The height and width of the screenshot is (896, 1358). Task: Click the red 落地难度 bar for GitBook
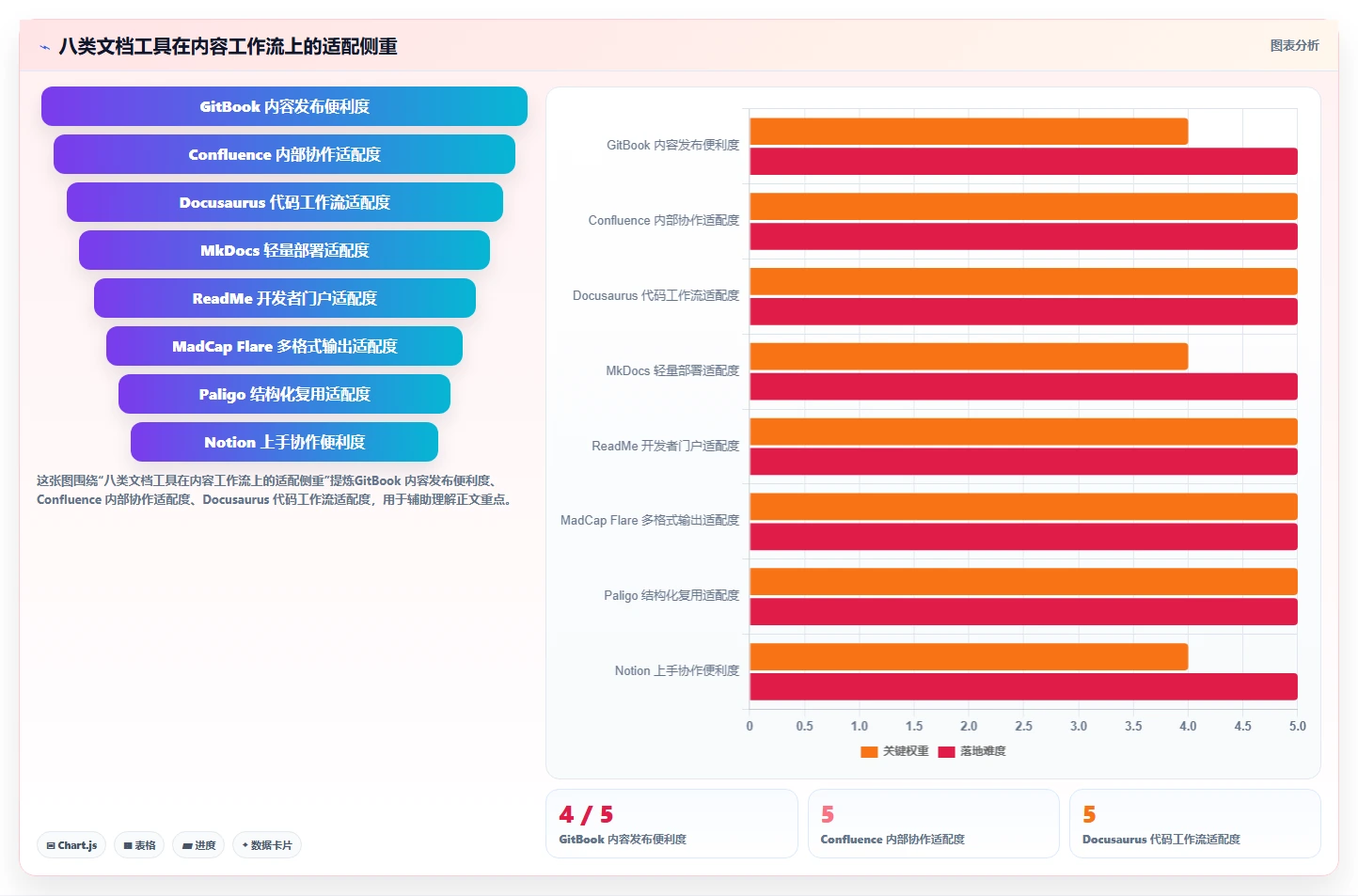pyautogui.click(x=1023, y=162)
